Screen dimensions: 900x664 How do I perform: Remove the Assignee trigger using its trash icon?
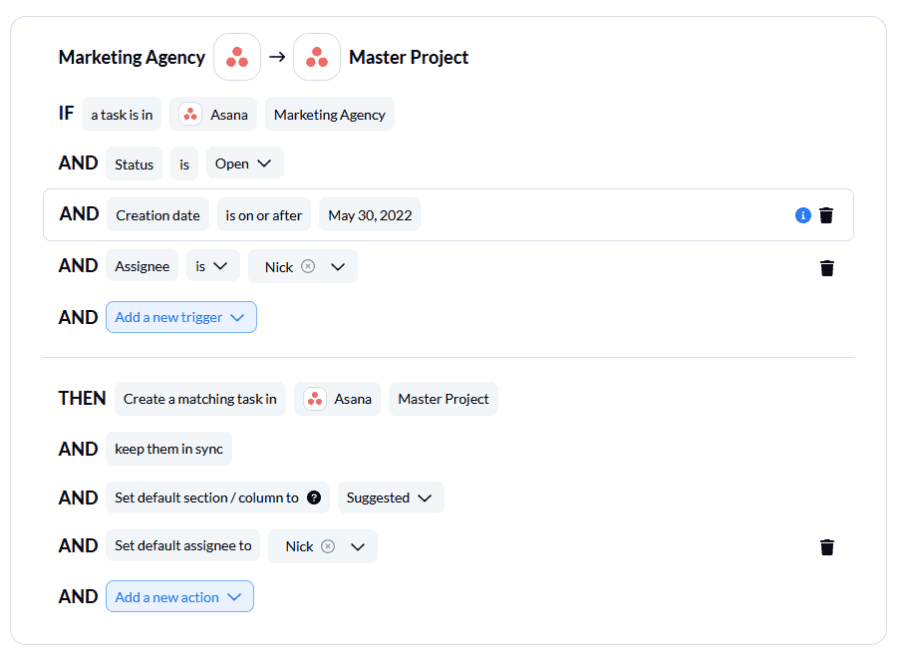[x=826, y=267]
